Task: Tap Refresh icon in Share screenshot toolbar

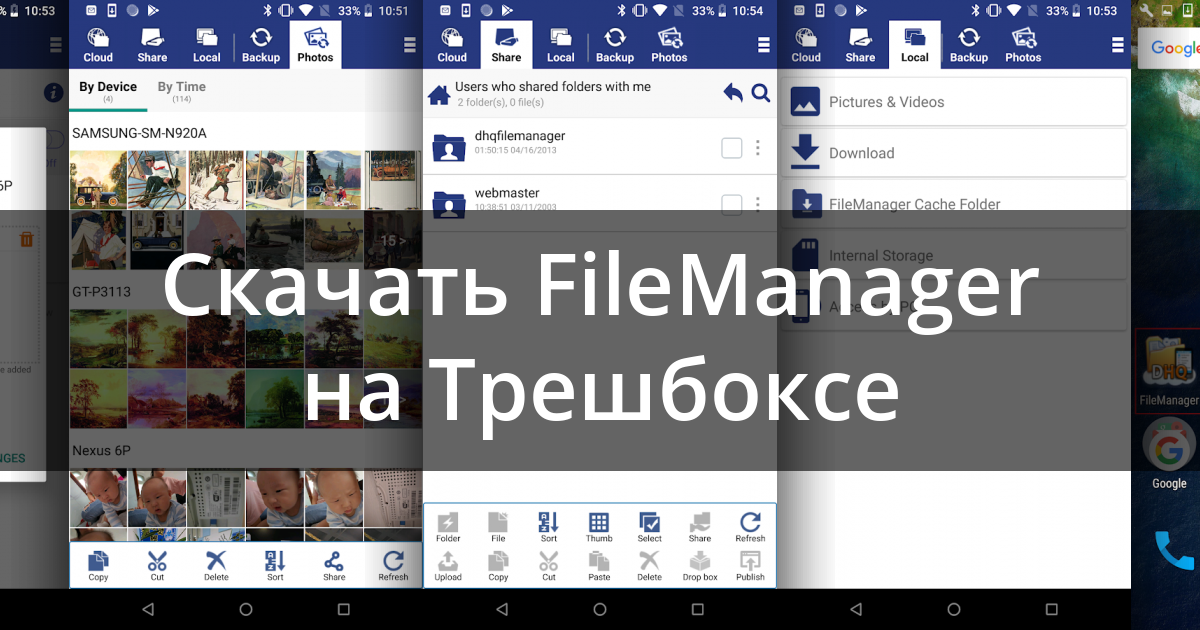Action: click(750, 527)
